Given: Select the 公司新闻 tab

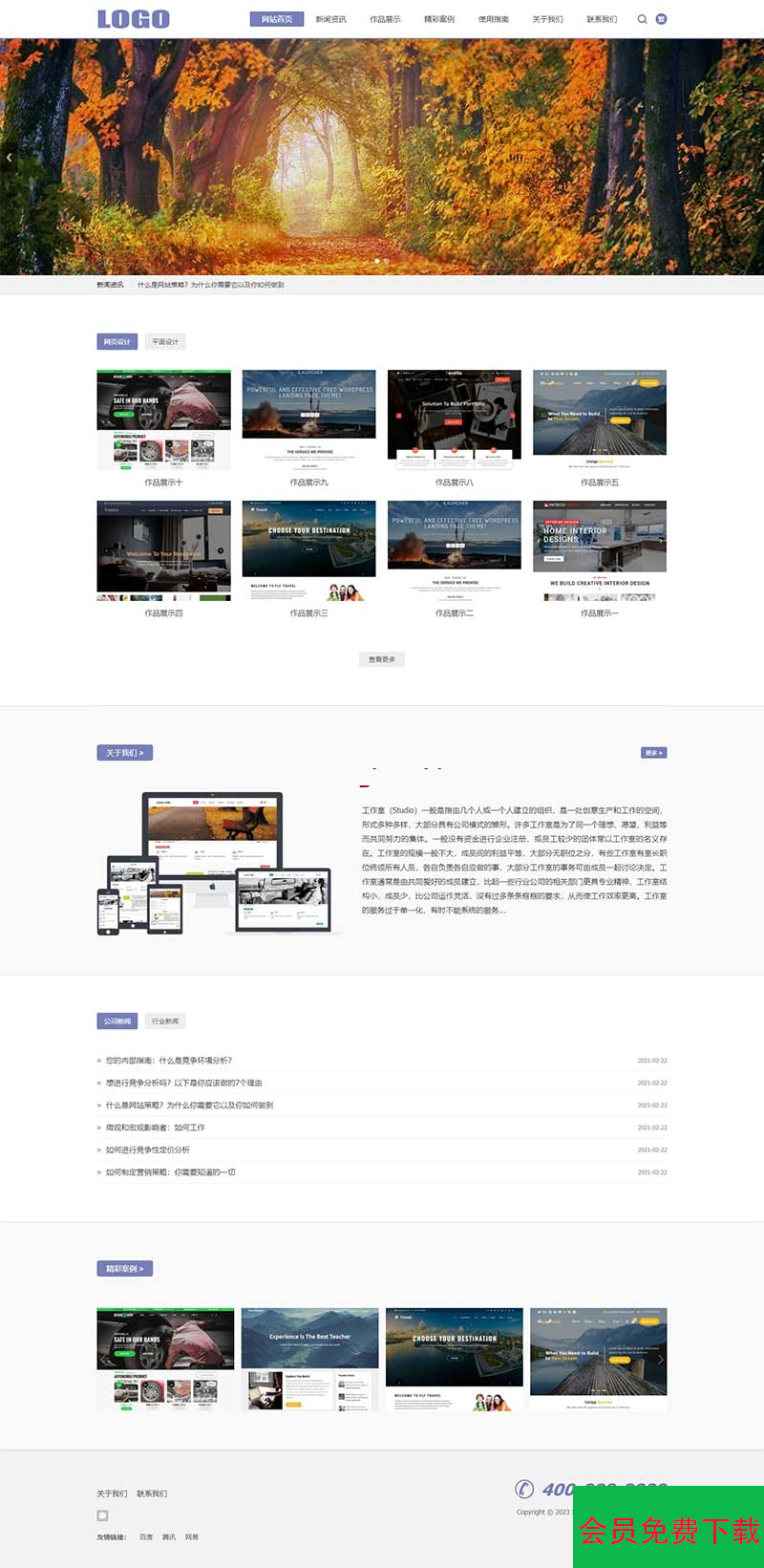Looking at the screenshot, I should point(117,1021).
